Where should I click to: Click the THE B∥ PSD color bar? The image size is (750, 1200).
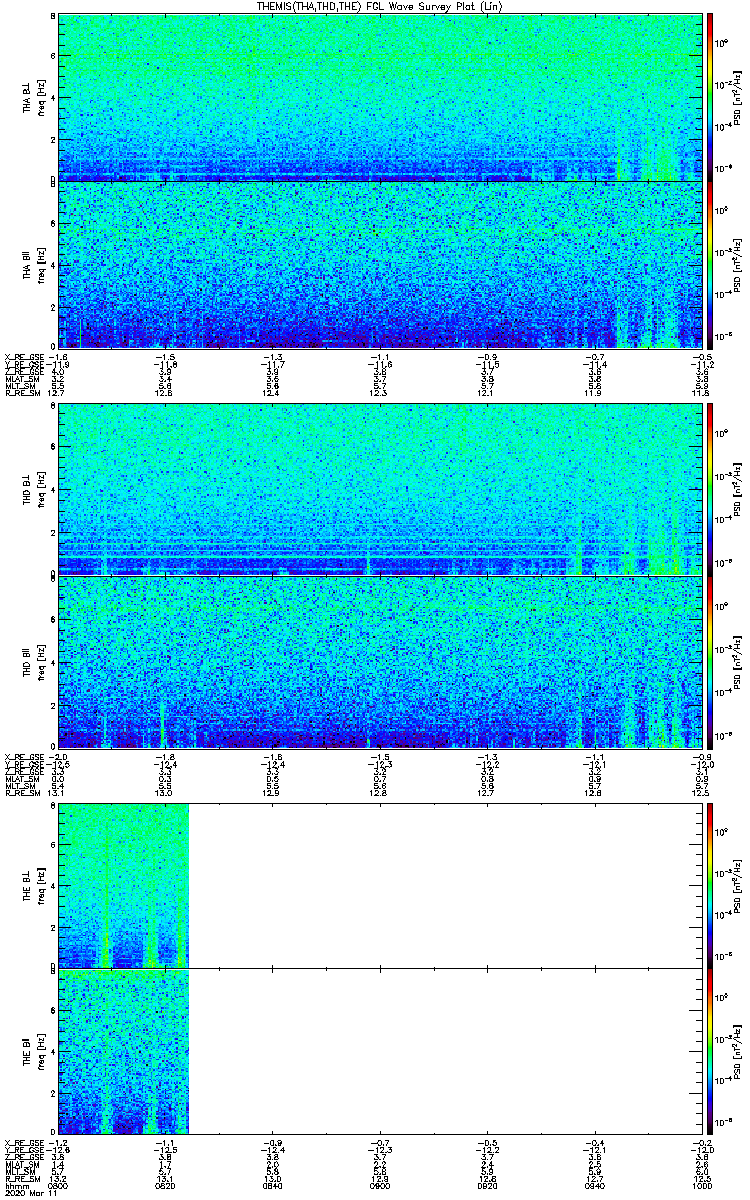click(710, 1052)
